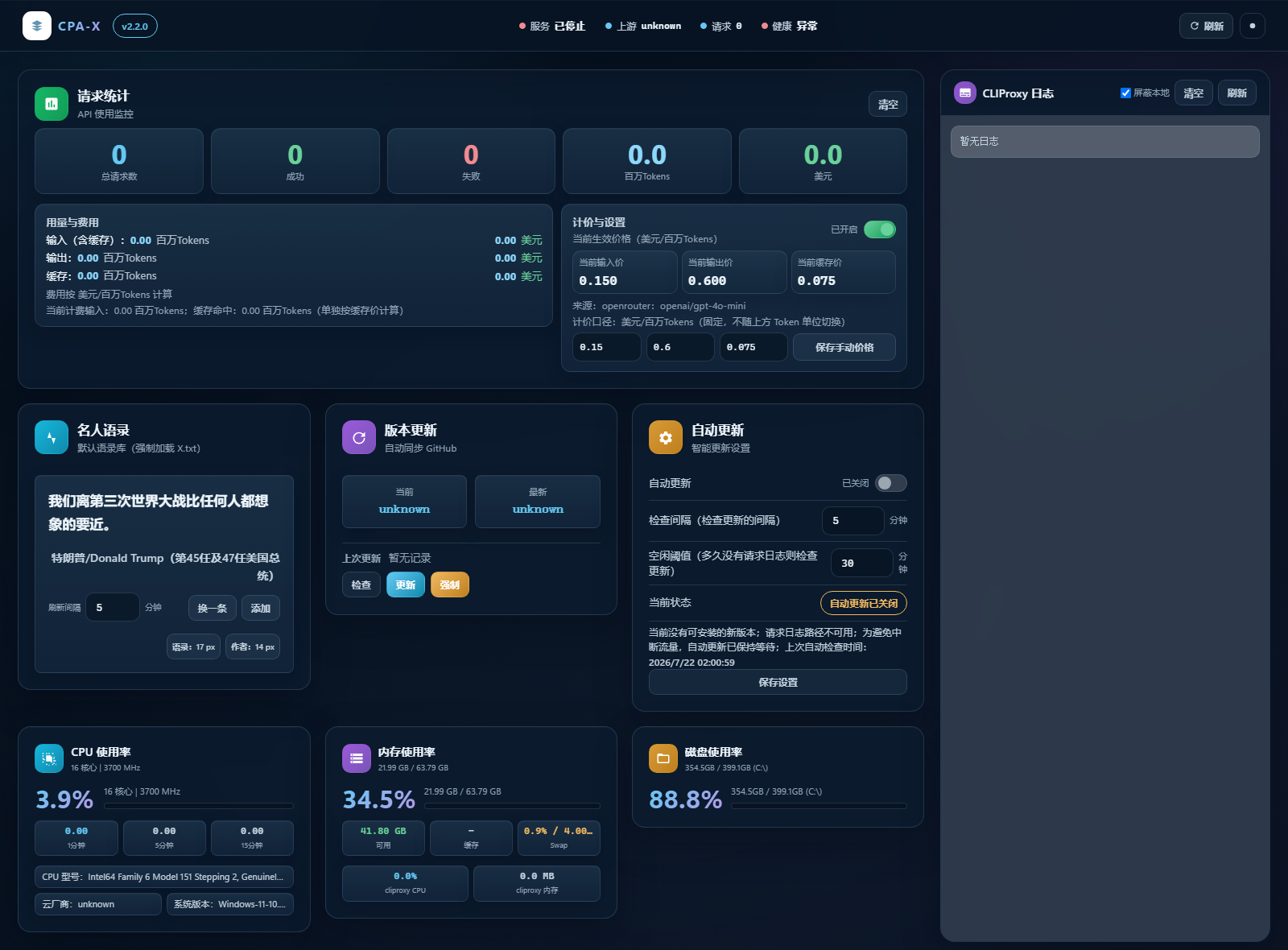
Task: Click the Swap usage box
Action: (559, 838)
